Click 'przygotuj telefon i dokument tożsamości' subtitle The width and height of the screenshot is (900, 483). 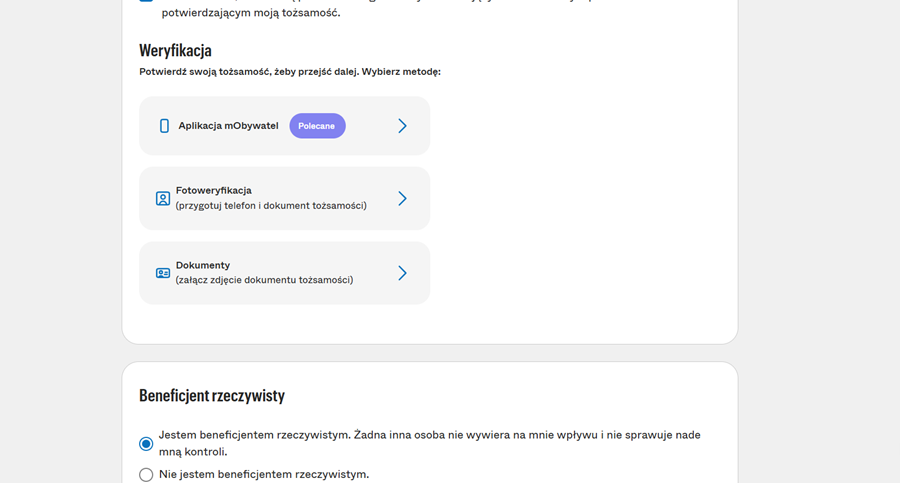pyautogui.click(x=271, y=206)
